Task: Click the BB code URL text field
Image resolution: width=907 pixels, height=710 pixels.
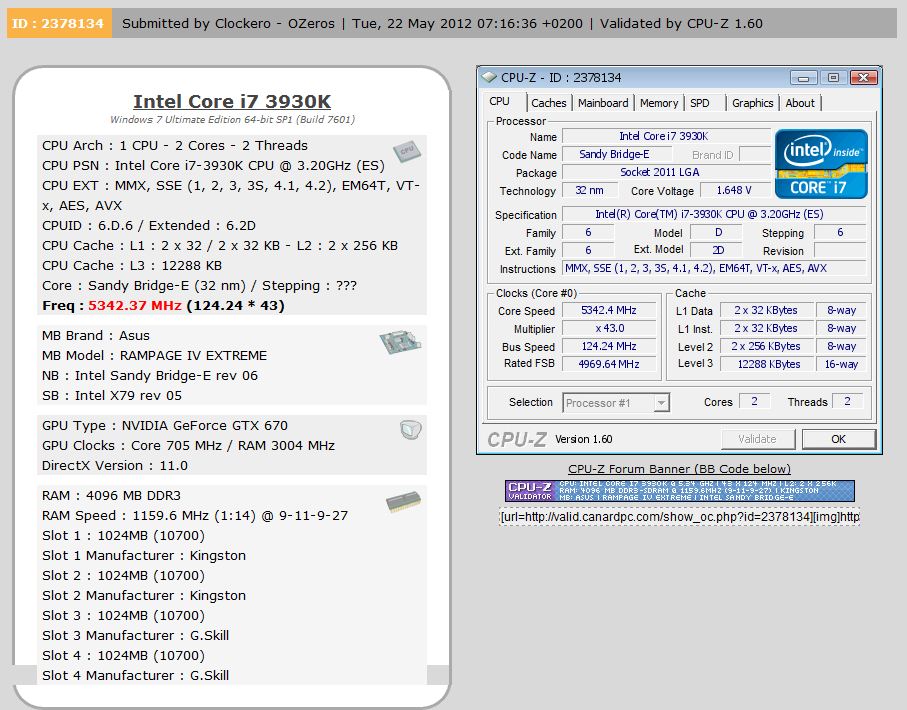Action: pos(680,517)
